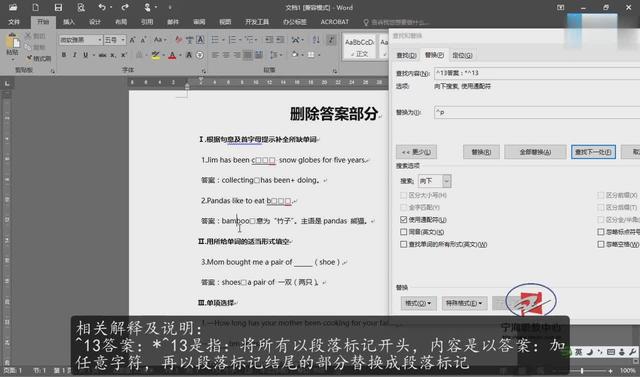Click the Paste clipboard icon
Screen dimensions: 640x377
13,42
